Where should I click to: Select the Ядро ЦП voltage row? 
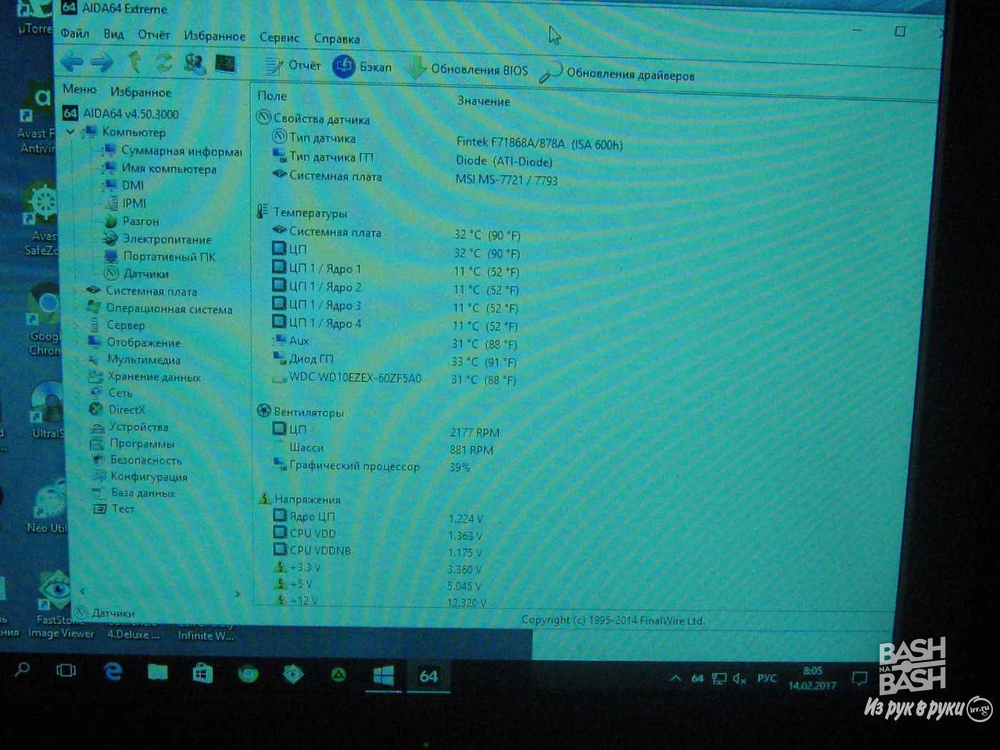point(378,517)
